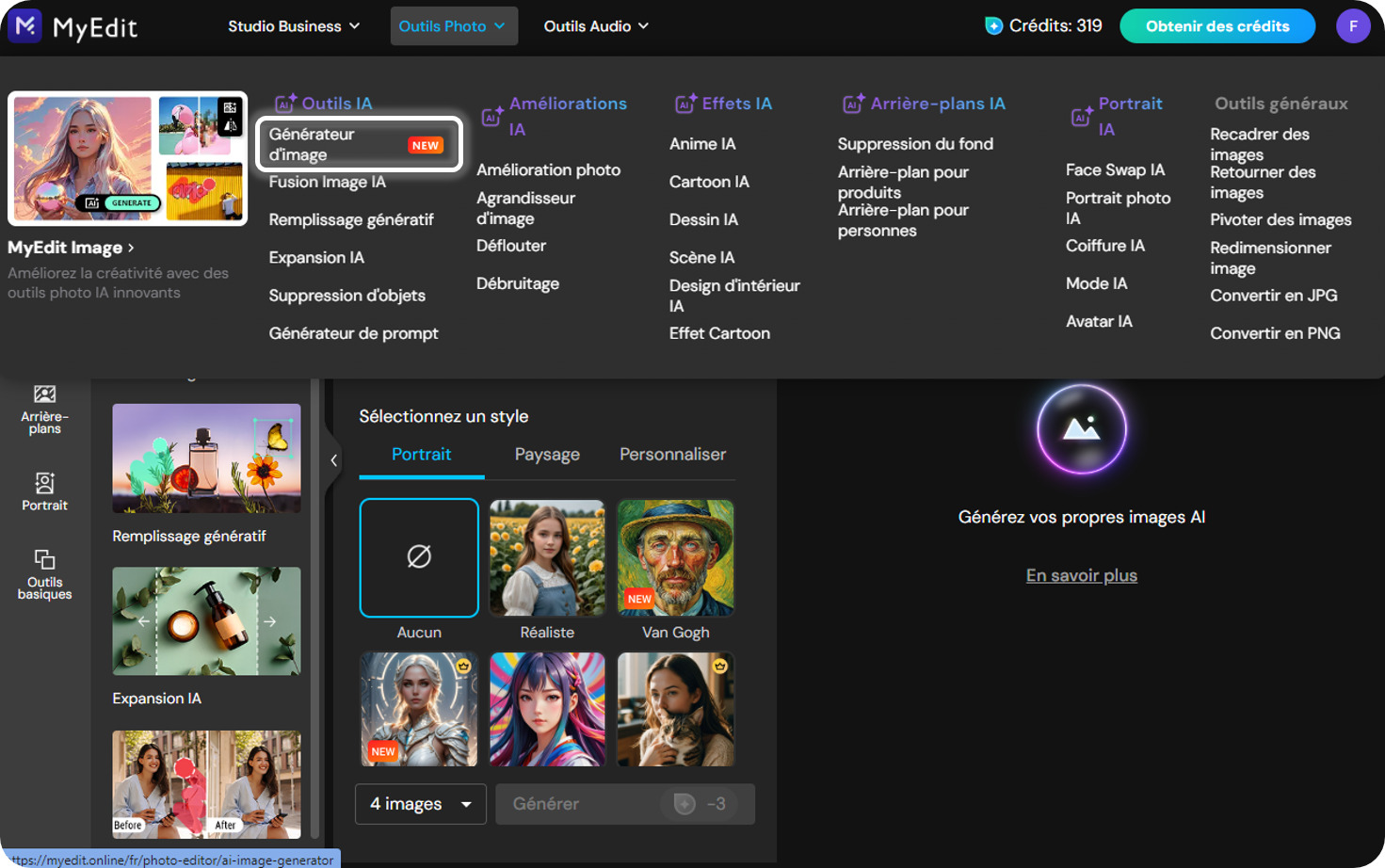Choose Arrière-plan pour personnes
The height and width of the screenshot is (868, 1385).
click(x=903, y=220)
